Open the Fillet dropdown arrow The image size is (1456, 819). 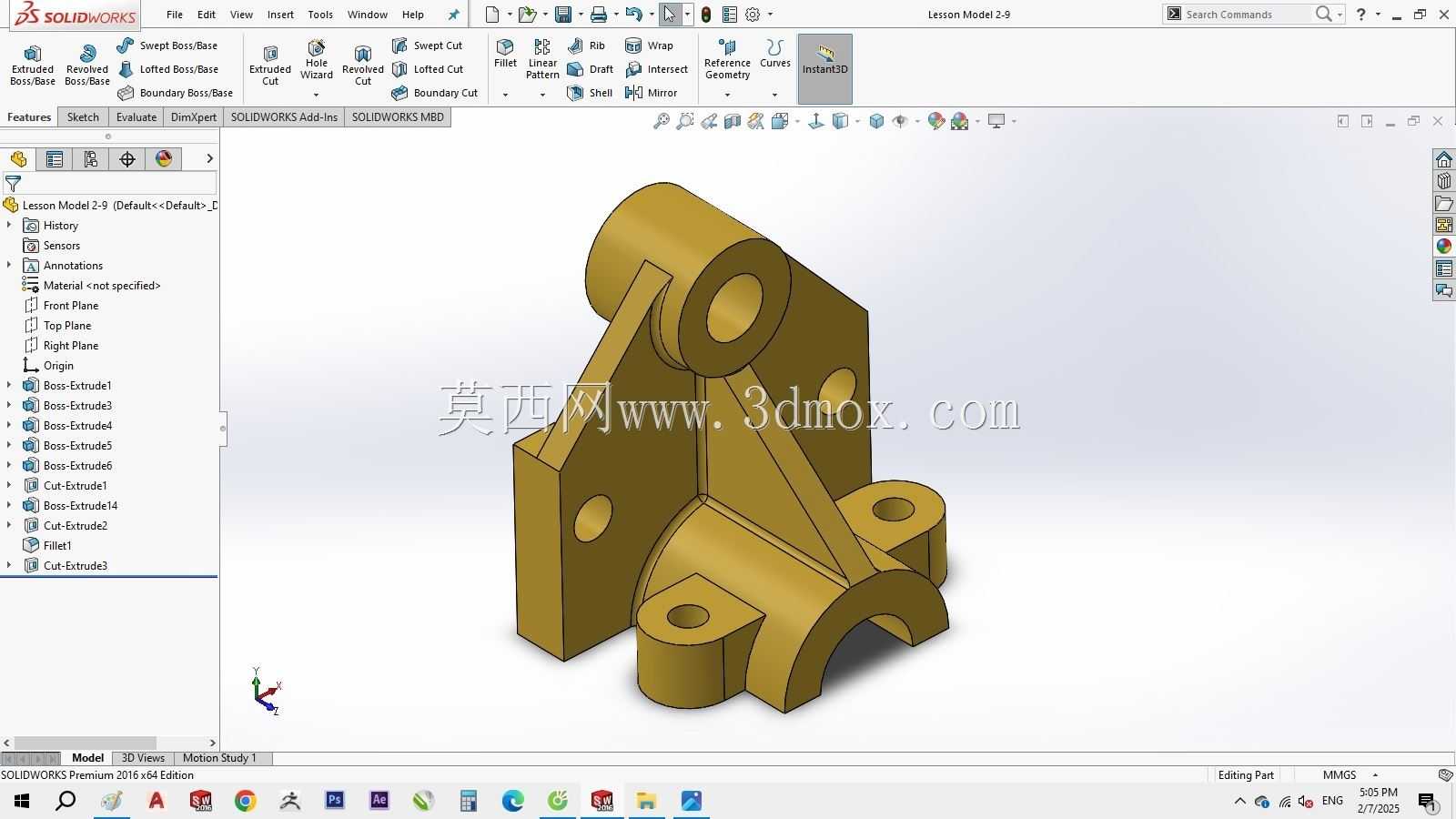tap(505, 95)
